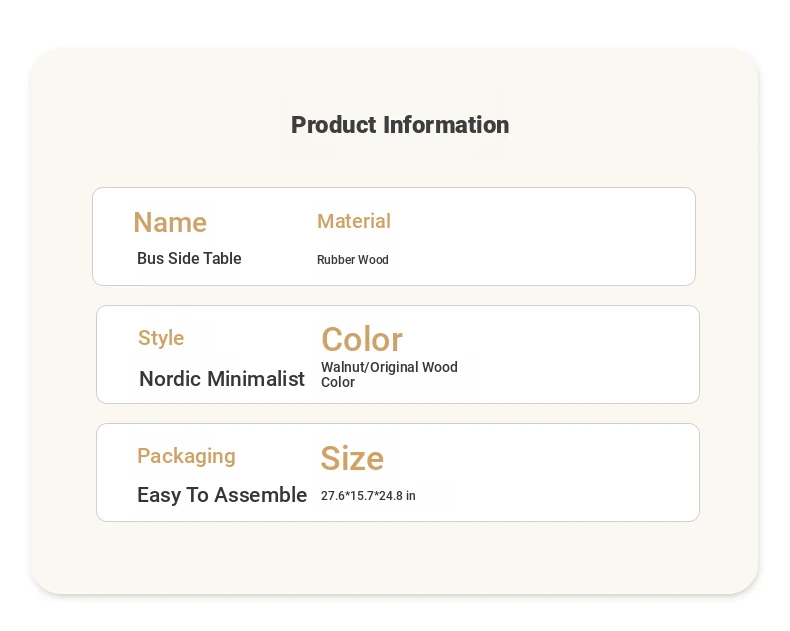Click the Bus Side Table text

click(189, 258)
